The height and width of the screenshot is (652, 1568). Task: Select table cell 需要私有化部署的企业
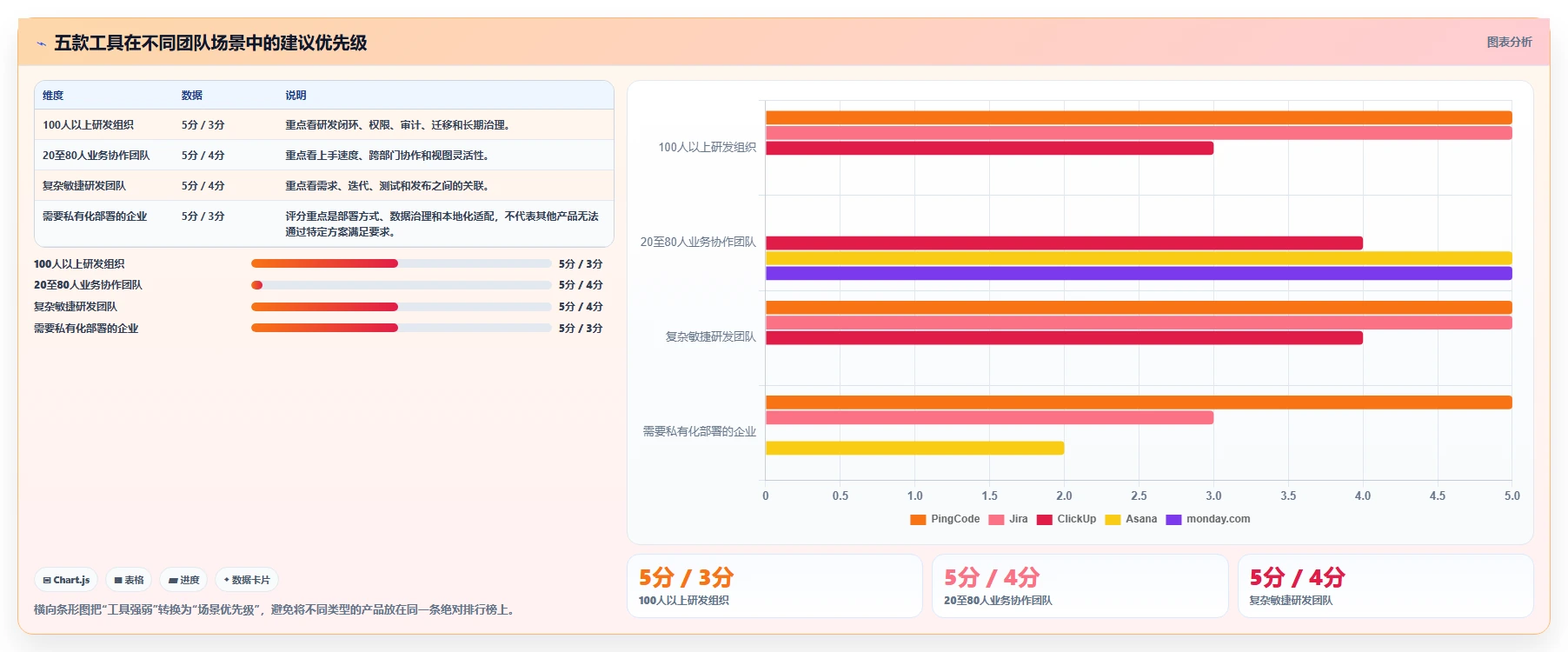click(x=95, y=216)
